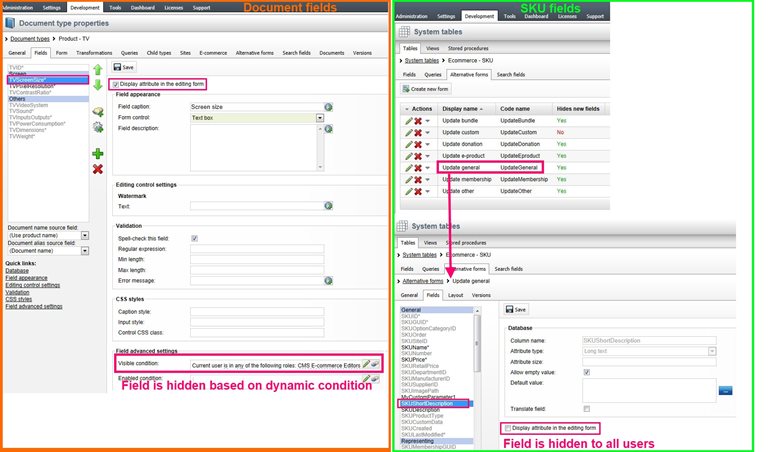Delete the Update e-product form

tap(418, 156)
